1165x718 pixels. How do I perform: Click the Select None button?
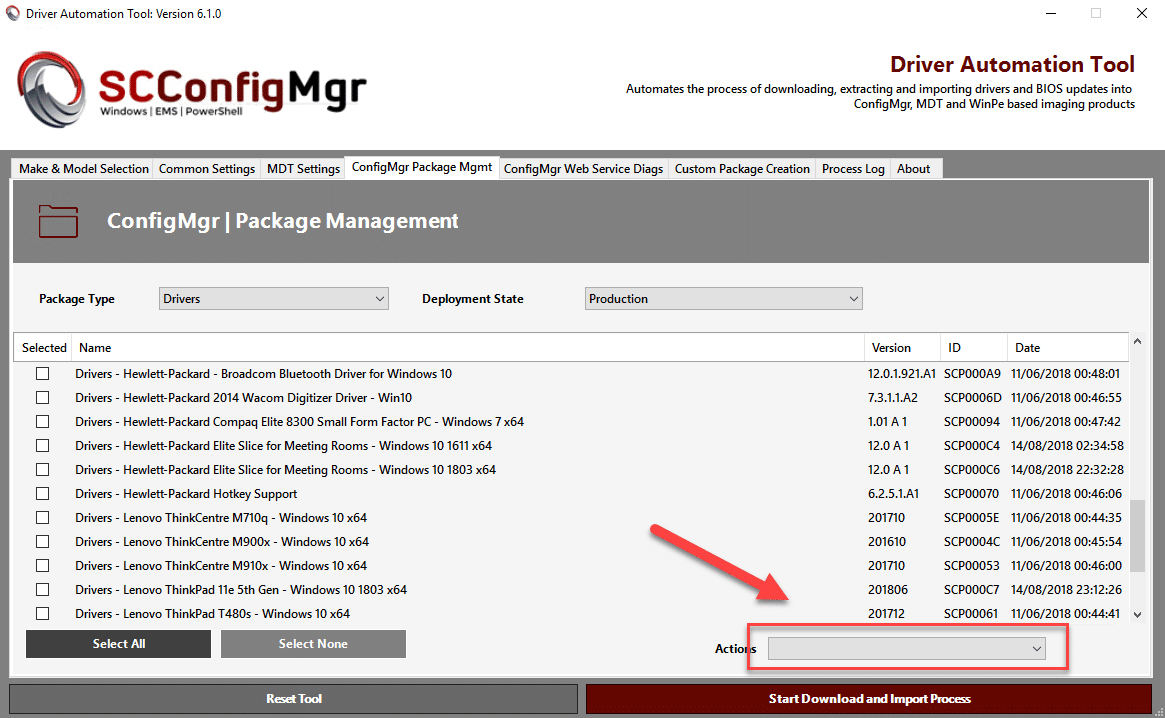click(x=313, y=643)
